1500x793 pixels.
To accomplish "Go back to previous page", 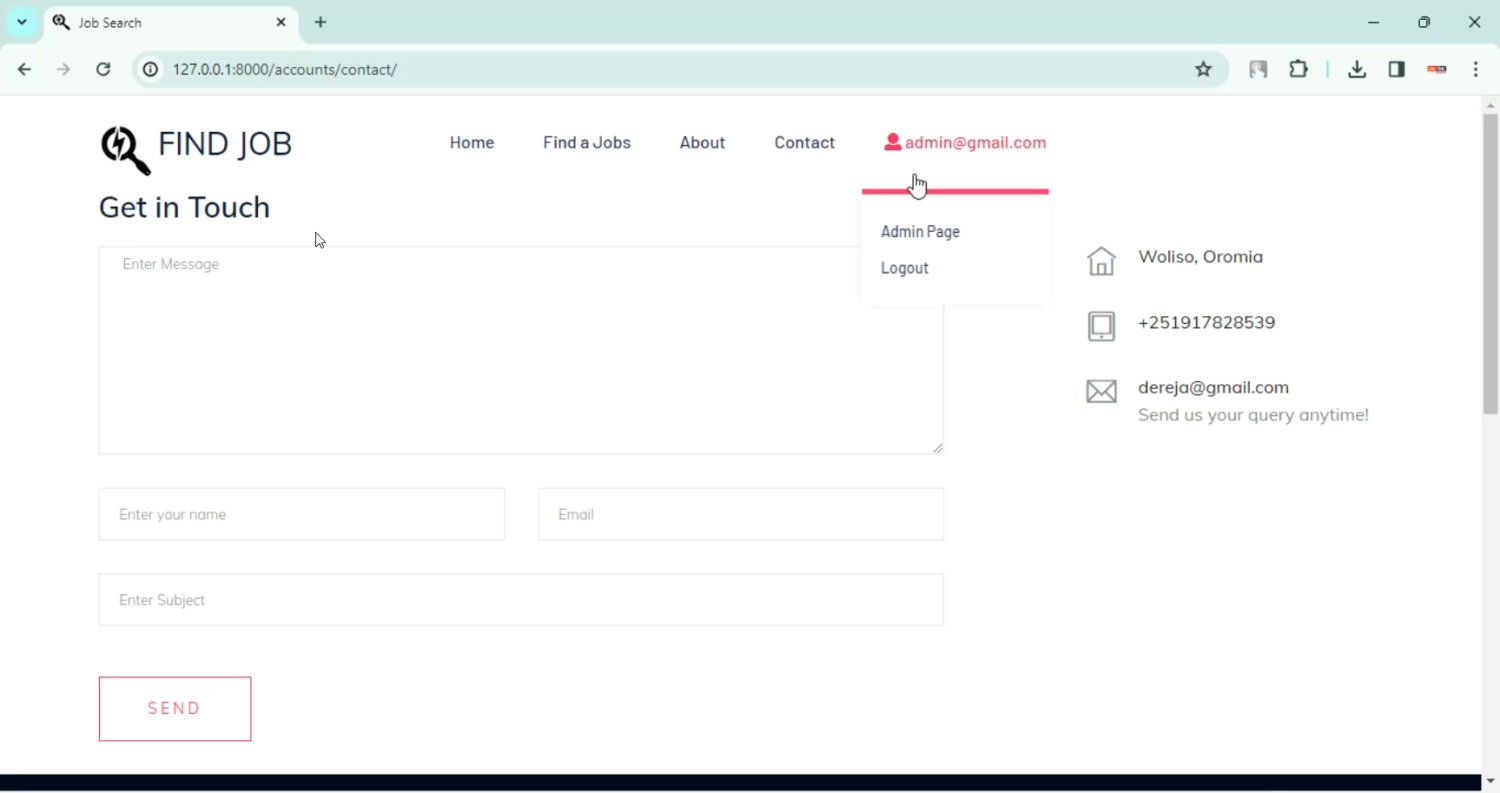I will click(x=25, y=69).
